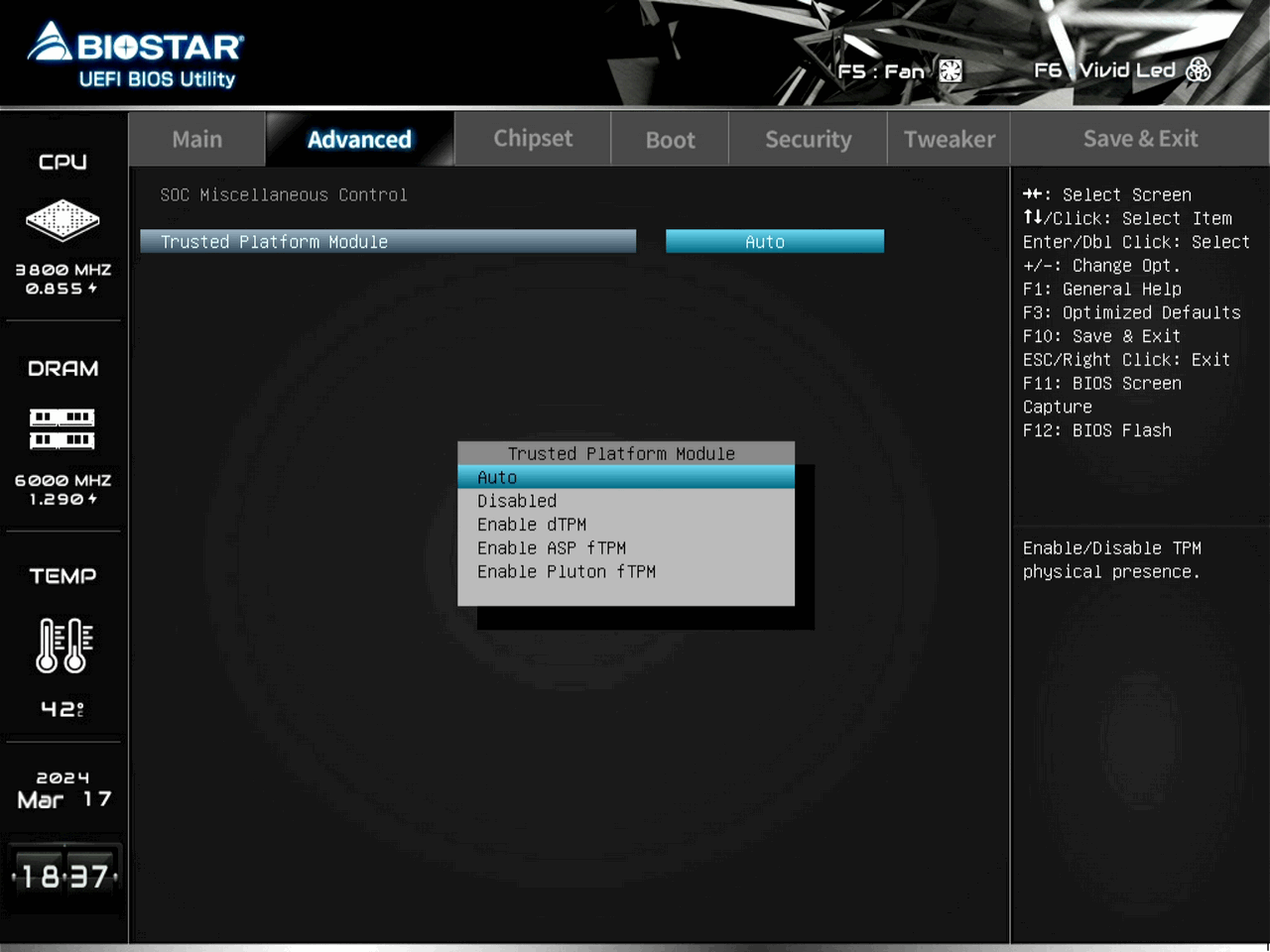This screenshot has width=1270, height=952.
Task: Click the DRAM label in the sidebar
Action: tap(63, 369)
